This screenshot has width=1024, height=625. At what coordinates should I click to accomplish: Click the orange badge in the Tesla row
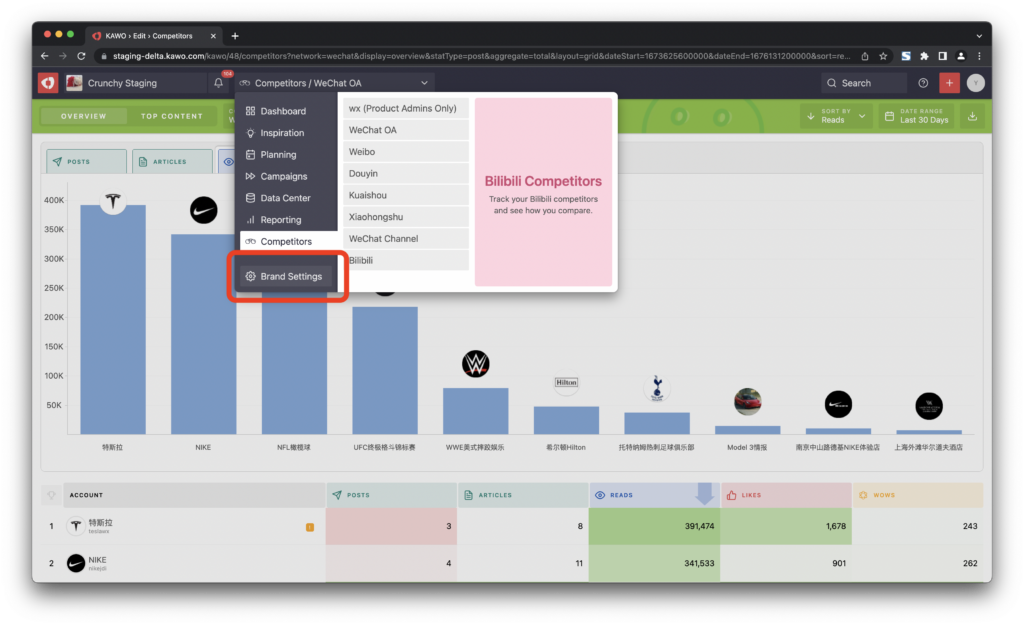(x=310, y=527)
